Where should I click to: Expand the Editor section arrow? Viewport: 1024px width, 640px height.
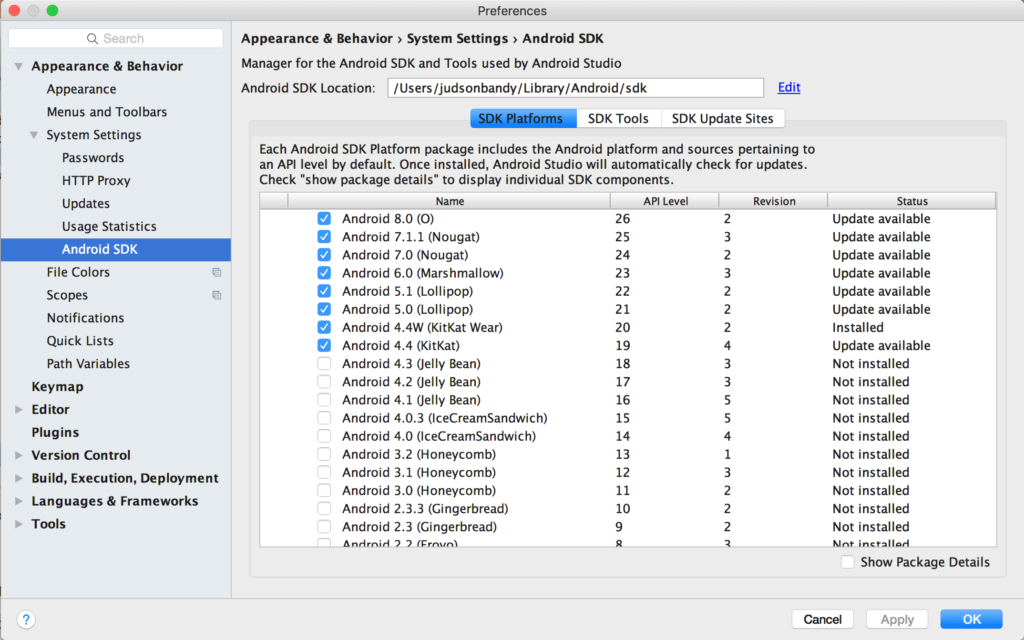(19, 409)
